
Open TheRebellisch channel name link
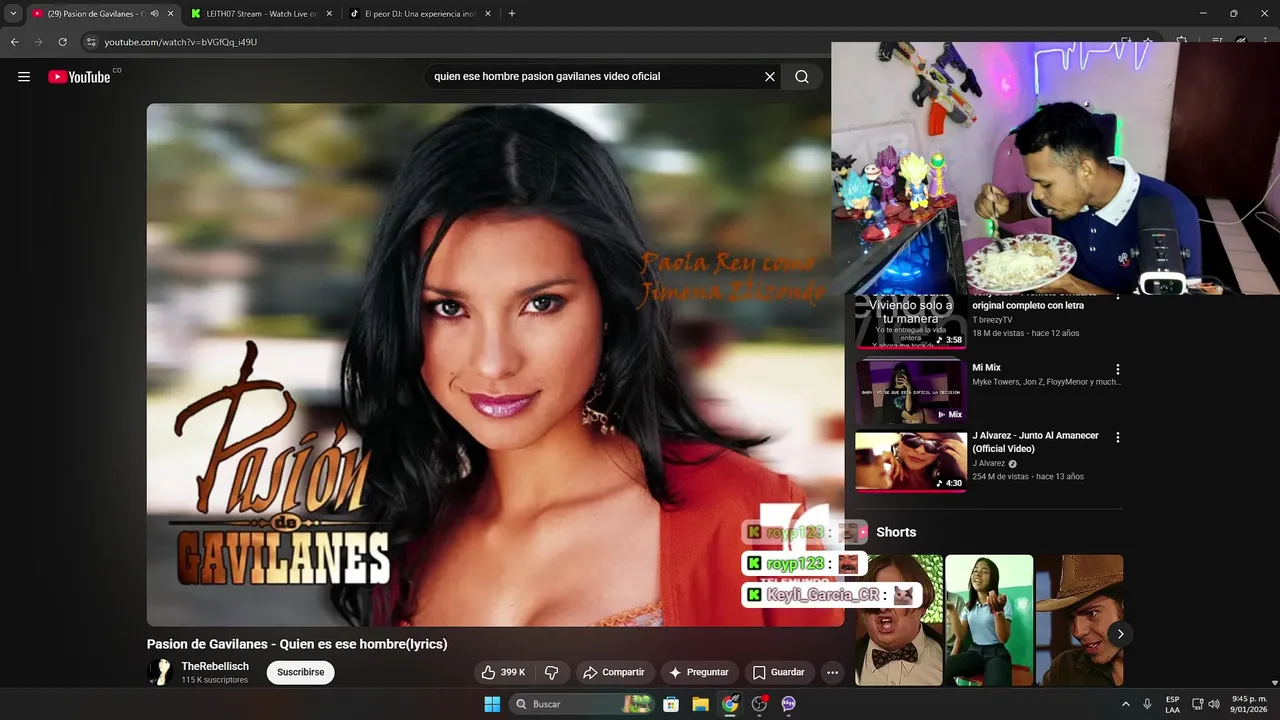click(215, 666)
